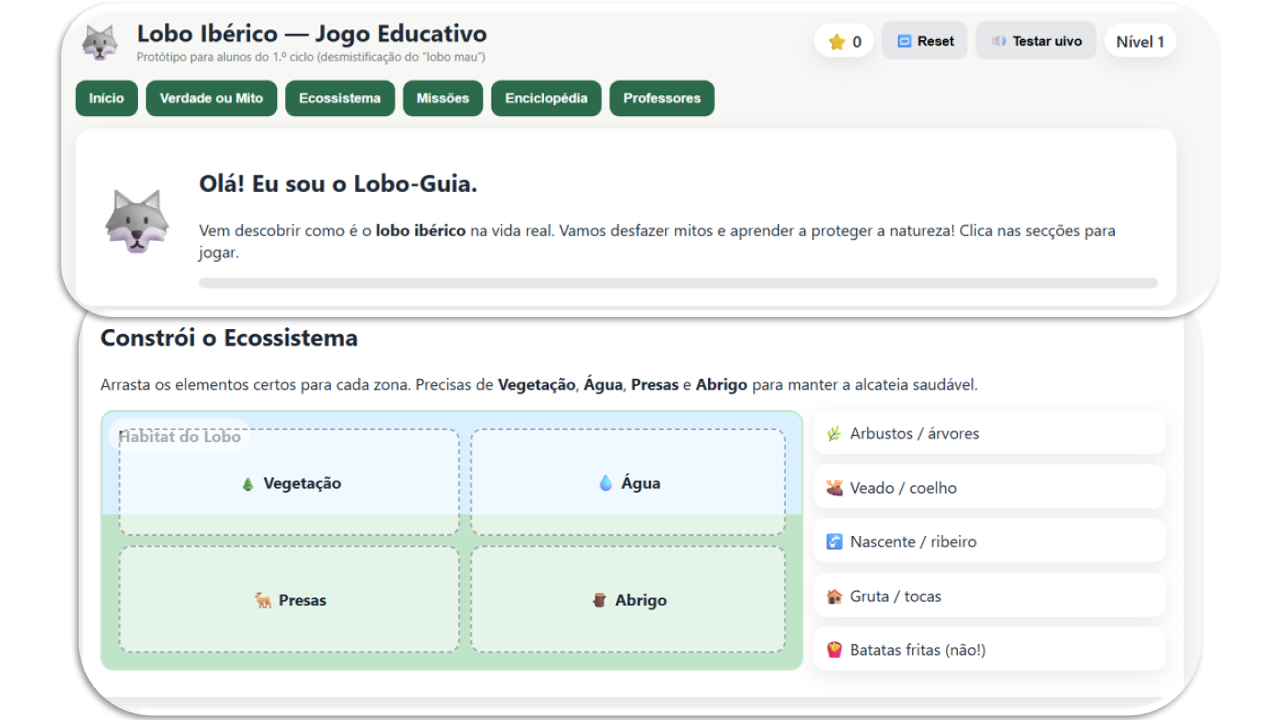Select the Água drop zone
This screenshot has height=720, width=1280.
tap(628, 483)
